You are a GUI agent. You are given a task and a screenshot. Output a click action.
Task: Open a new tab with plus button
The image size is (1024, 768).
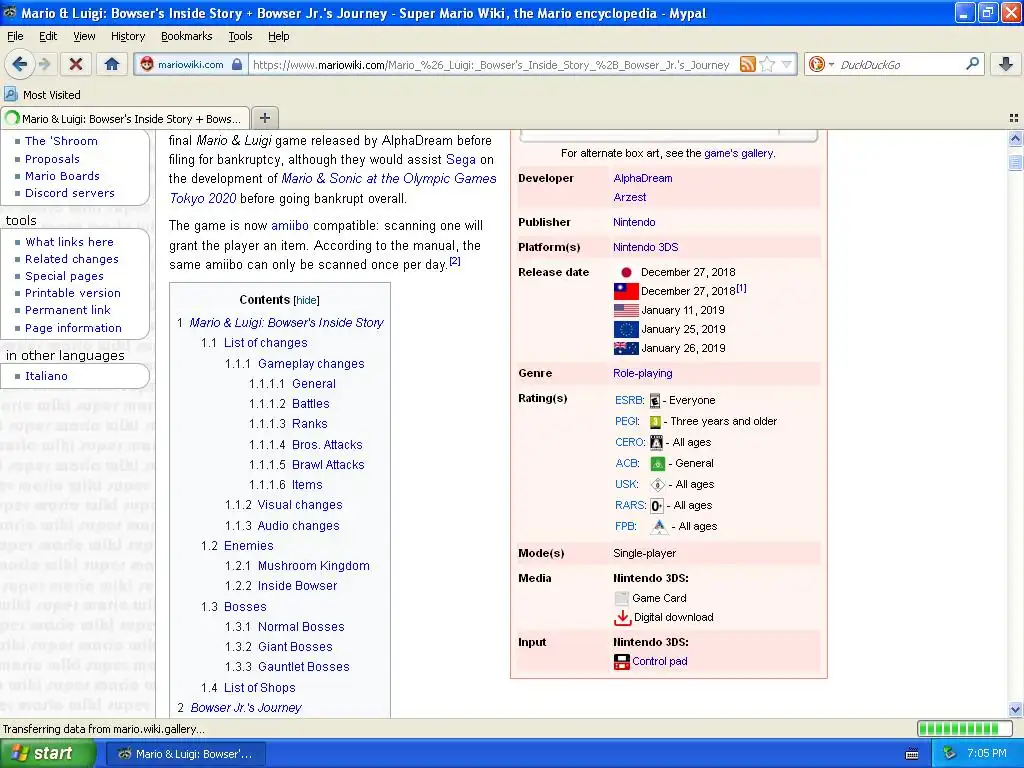264,118
